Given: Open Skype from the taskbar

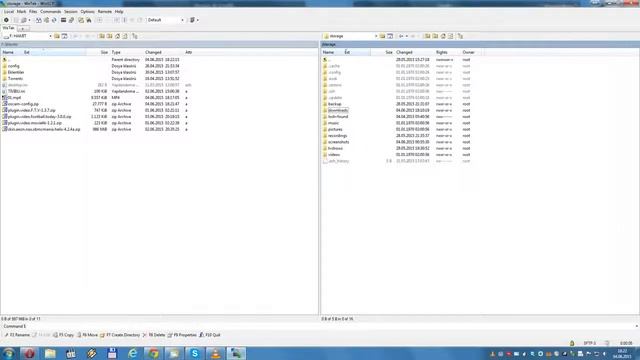Looking at the screenshot, I should point(195,353).
